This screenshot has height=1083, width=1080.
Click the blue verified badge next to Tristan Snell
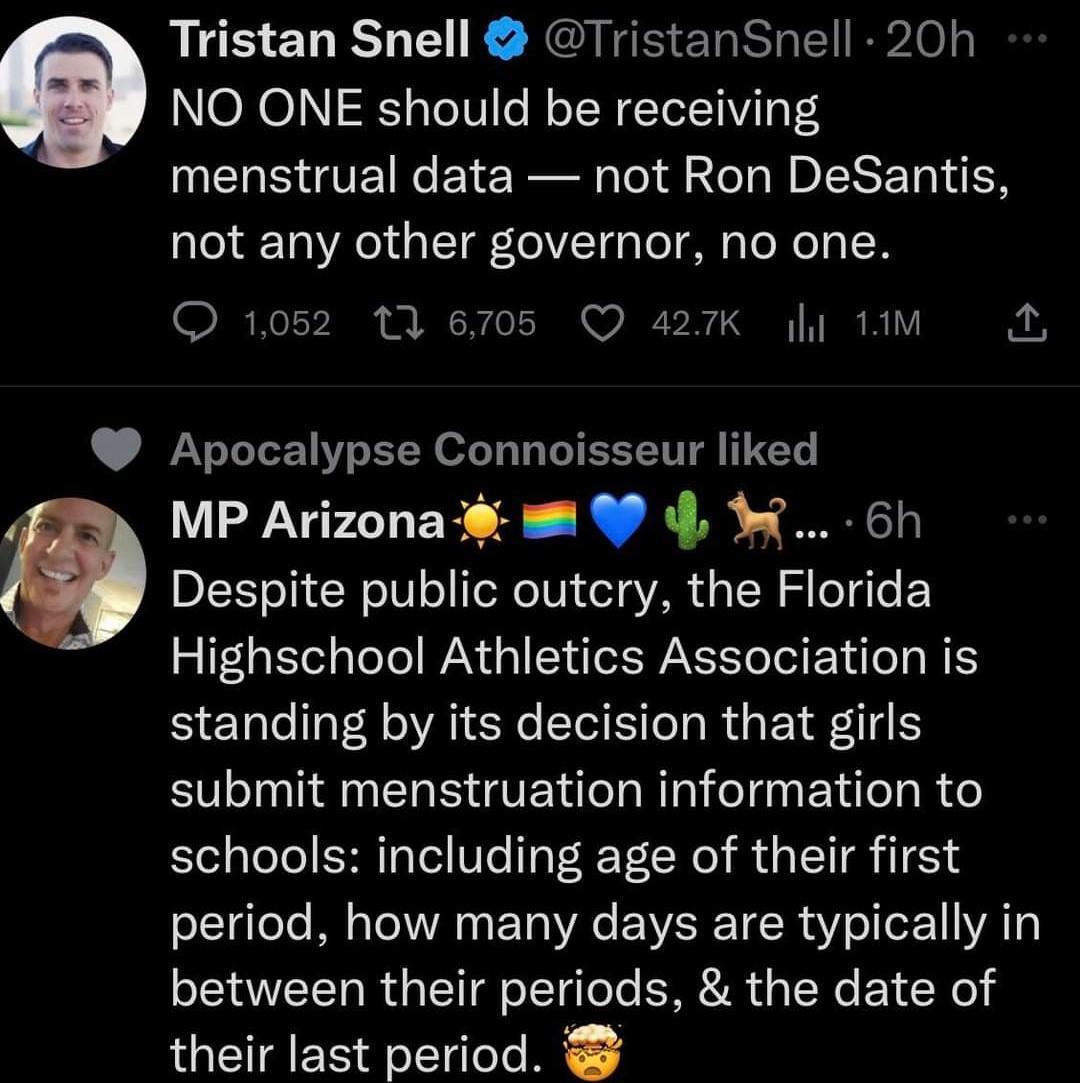(x=505, y=40)
